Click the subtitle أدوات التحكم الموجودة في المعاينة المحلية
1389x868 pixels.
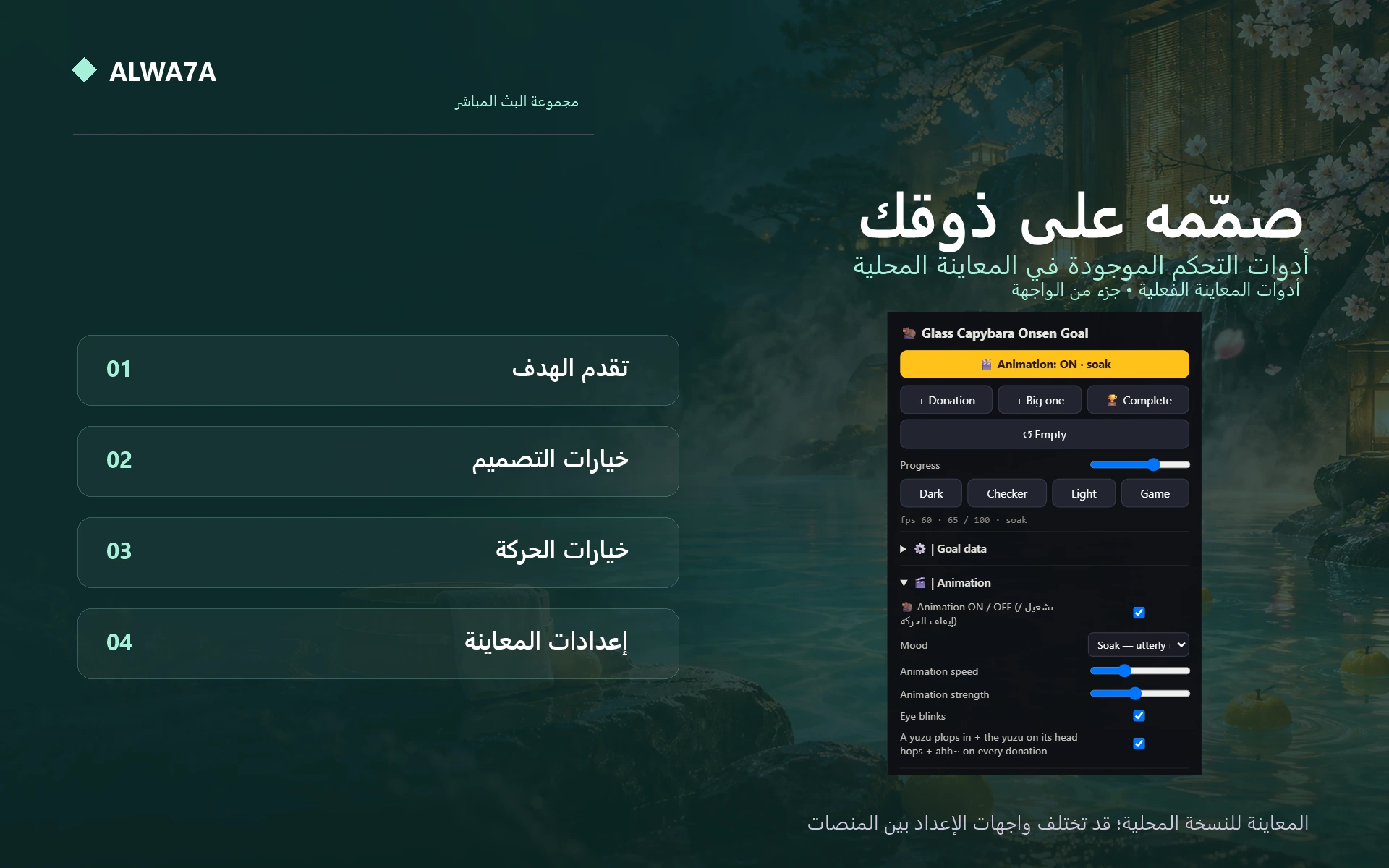1081,265
